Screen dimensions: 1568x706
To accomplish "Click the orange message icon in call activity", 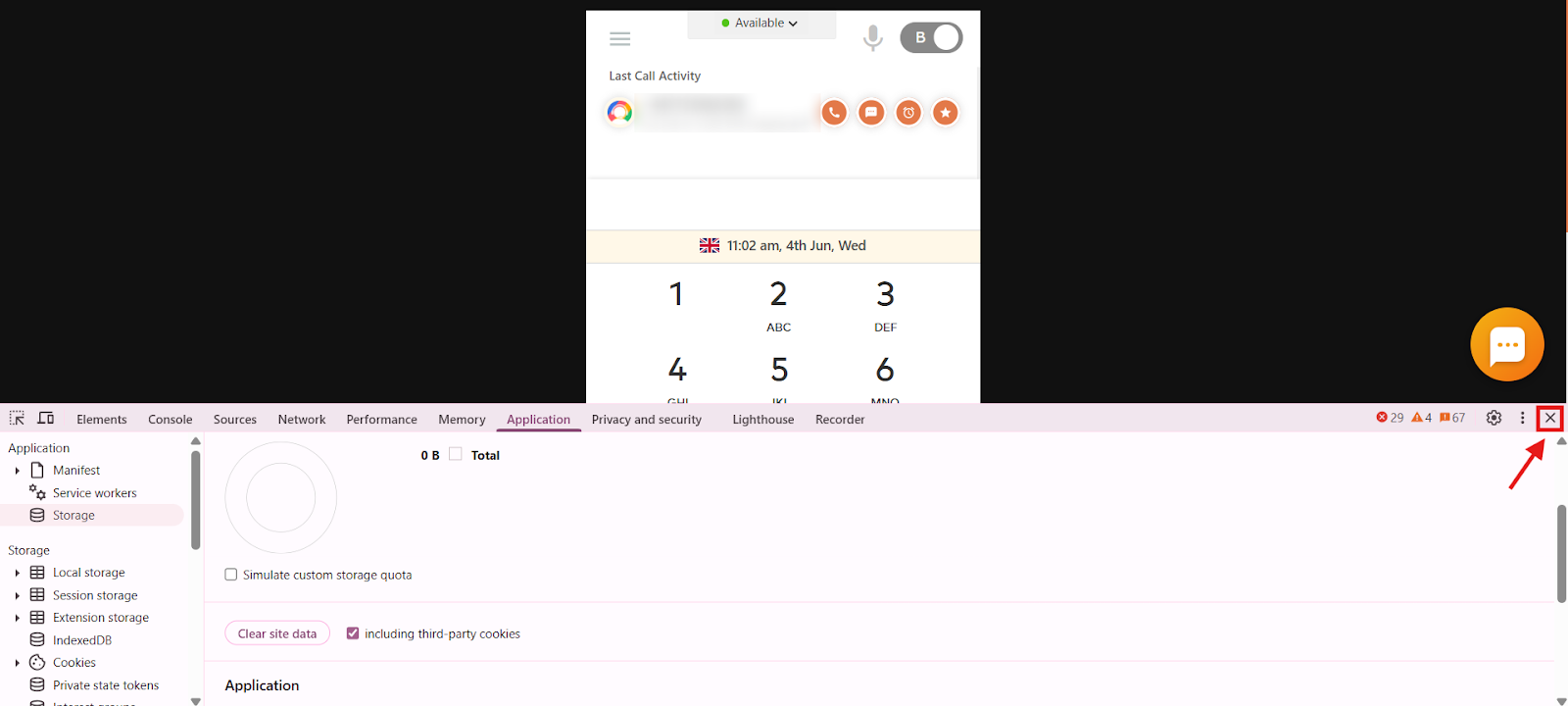I will (x=871, y=113).
